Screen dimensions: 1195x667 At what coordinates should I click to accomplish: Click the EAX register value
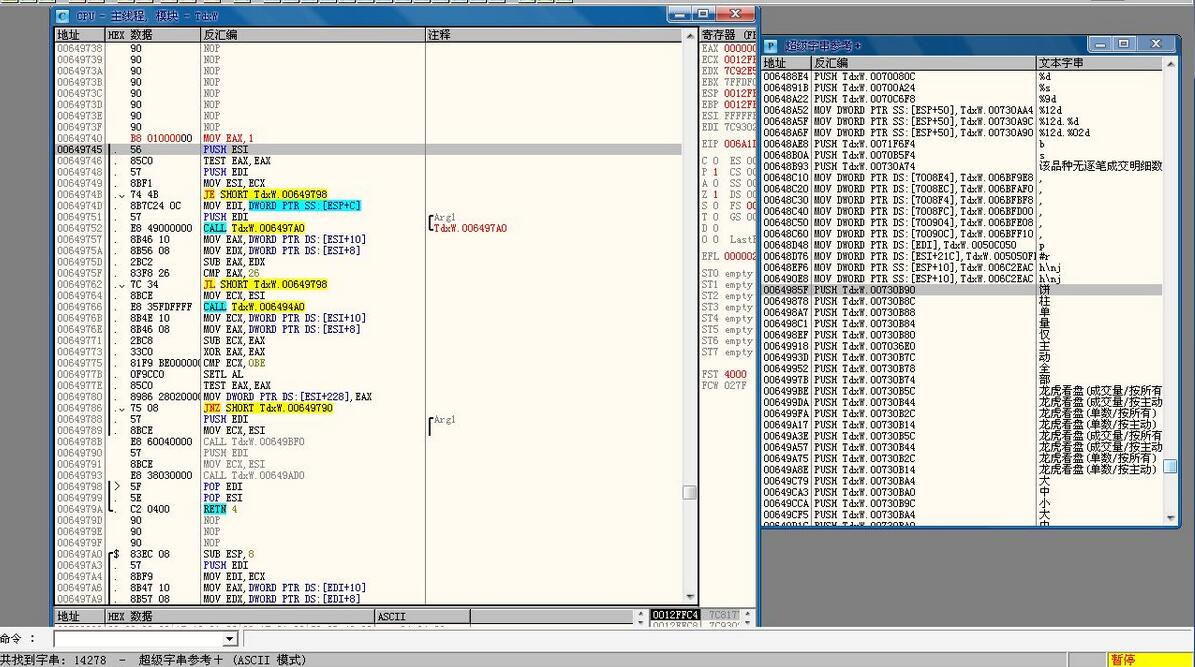[740, 48]
